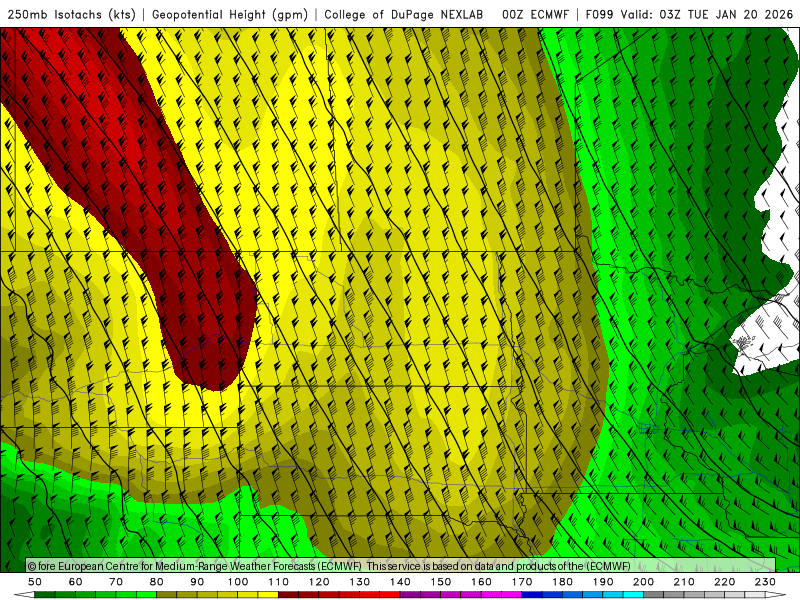Click the '110' colorbar scale label
This screenshot has height=600, width=800.
278,582
